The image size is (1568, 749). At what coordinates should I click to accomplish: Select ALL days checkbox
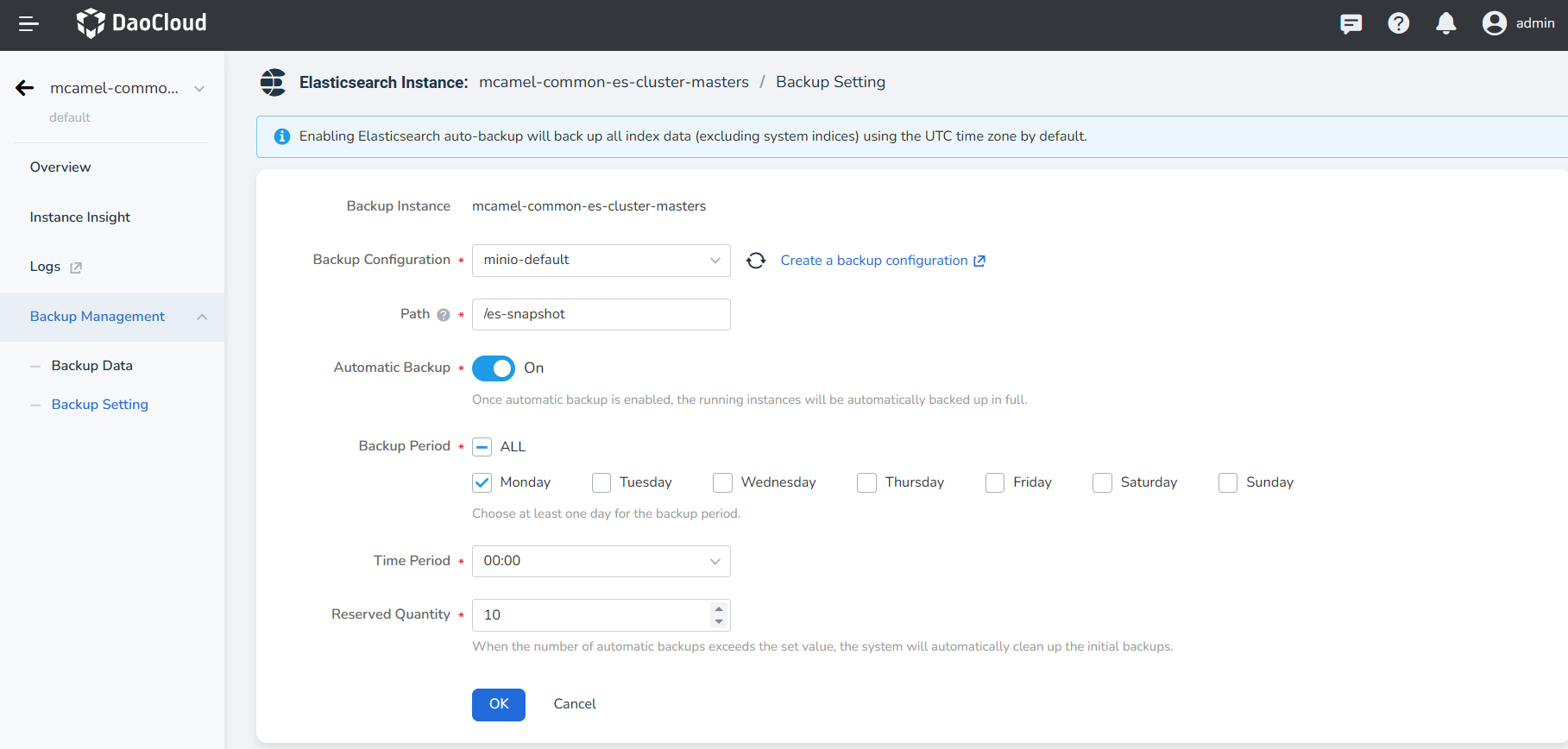[x=482, y=447]
